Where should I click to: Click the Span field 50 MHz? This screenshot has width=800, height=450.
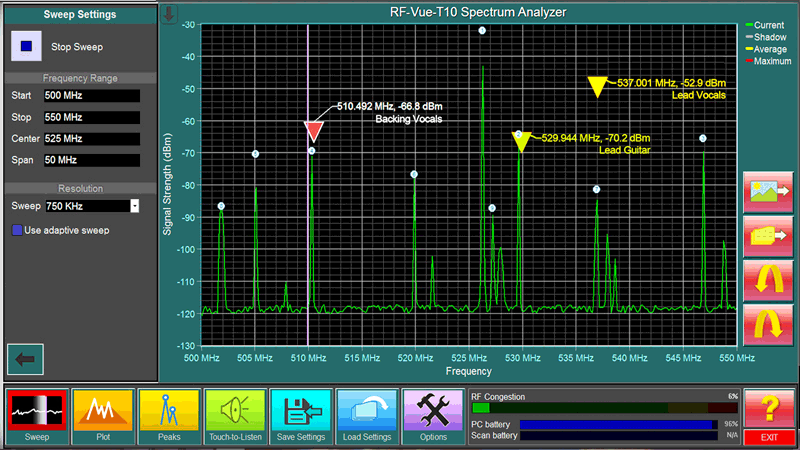92,160
